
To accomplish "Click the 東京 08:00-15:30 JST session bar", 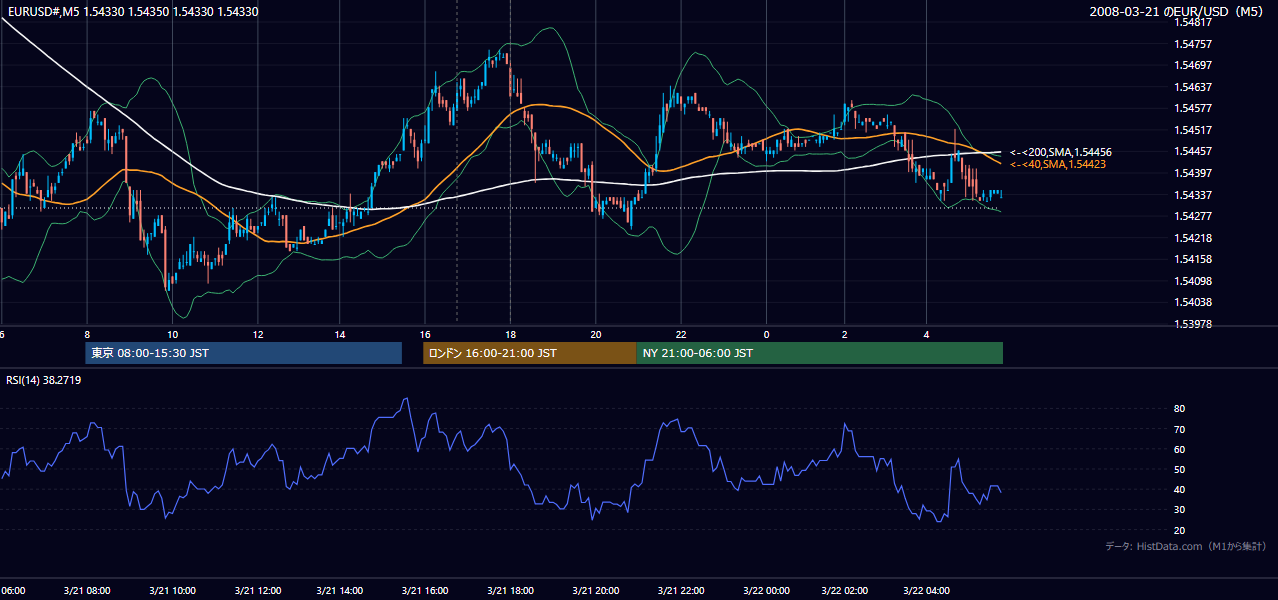I will click(x=243, y=353).
